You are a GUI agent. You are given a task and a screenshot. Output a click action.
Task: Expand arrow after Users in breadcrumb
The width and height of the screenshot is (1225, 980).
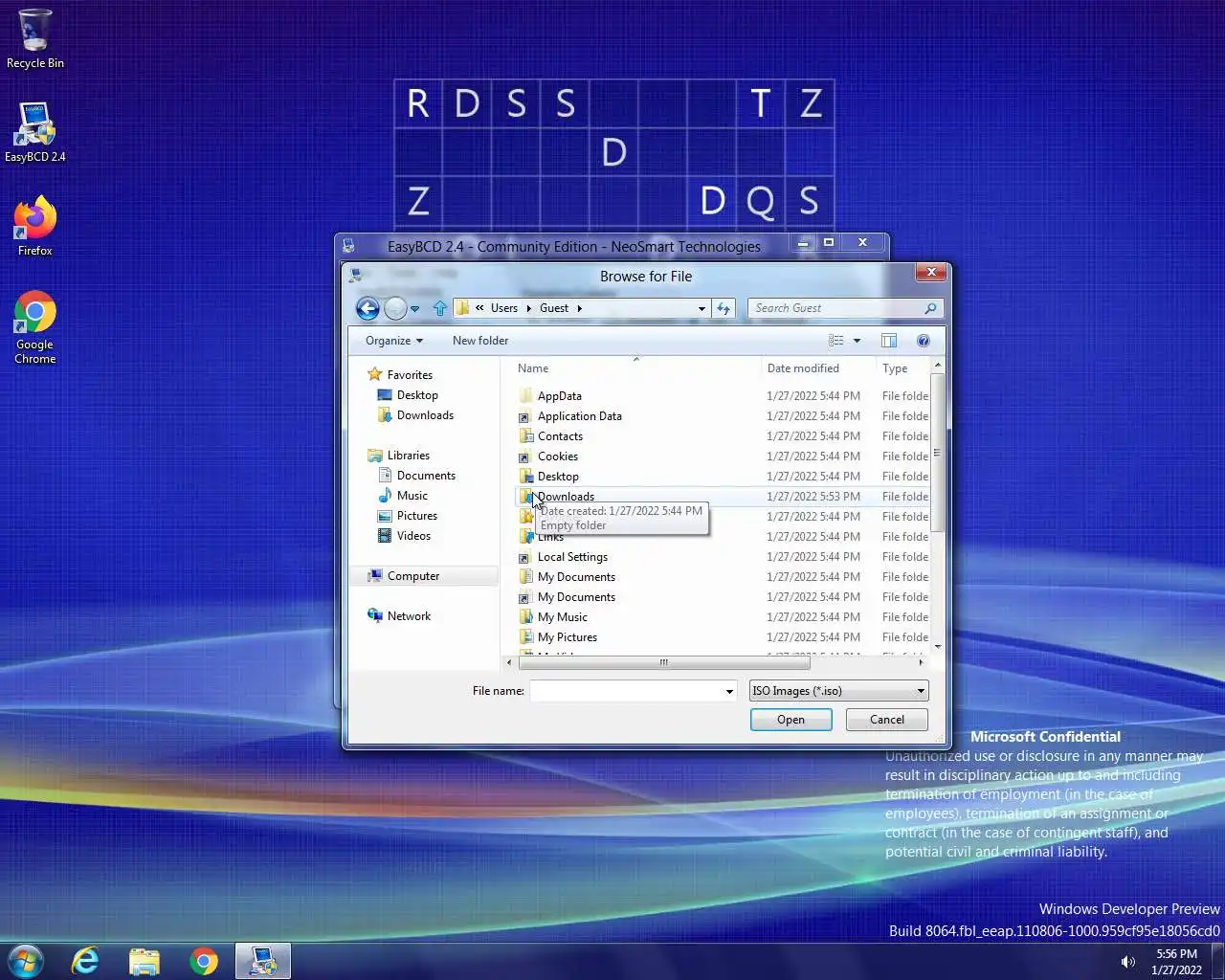click(x=528, y=308)
